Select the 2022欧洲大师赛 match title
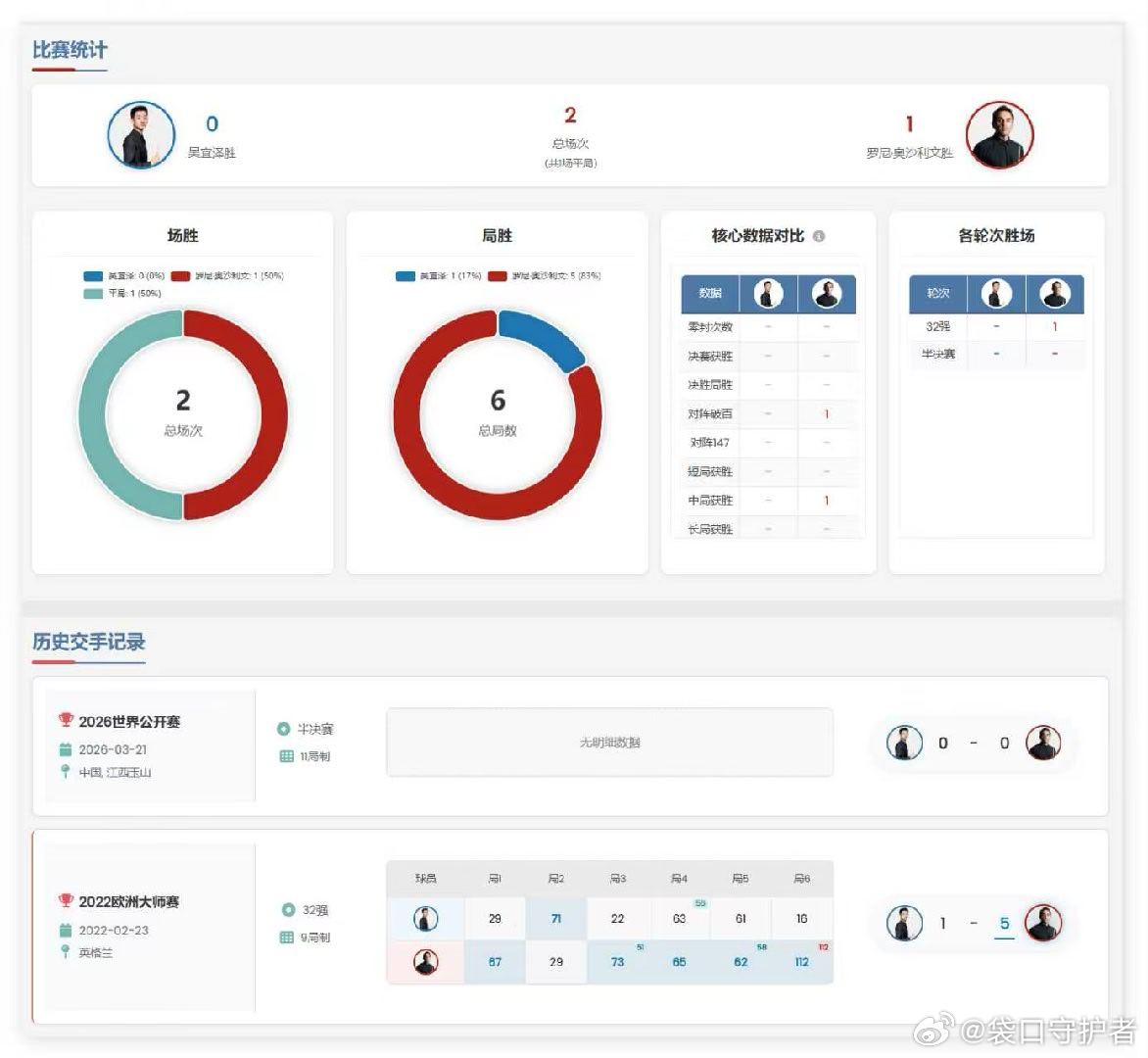 (129, 901)
